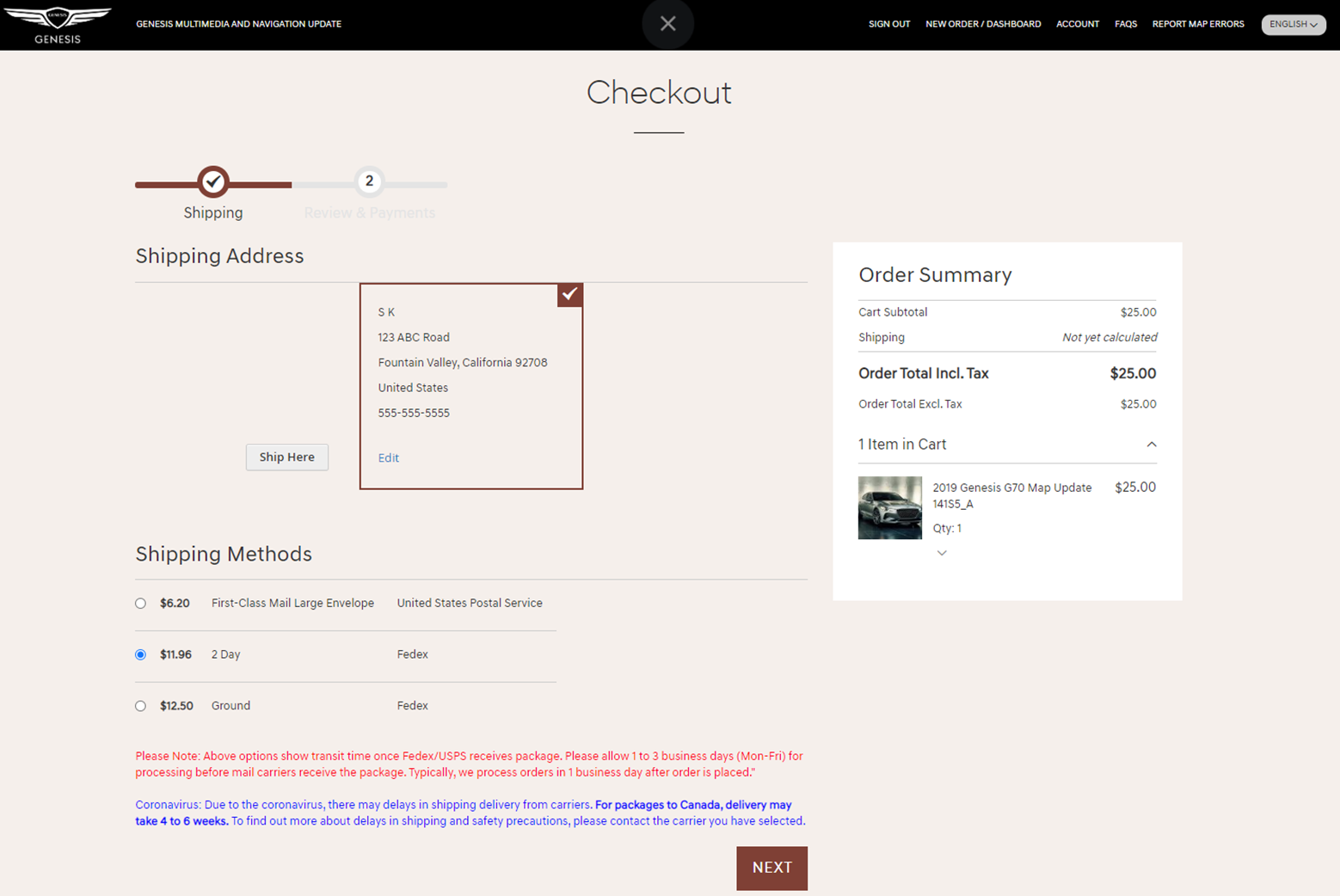Click Fountain Valley, California 92708 text

pos(463,363)
